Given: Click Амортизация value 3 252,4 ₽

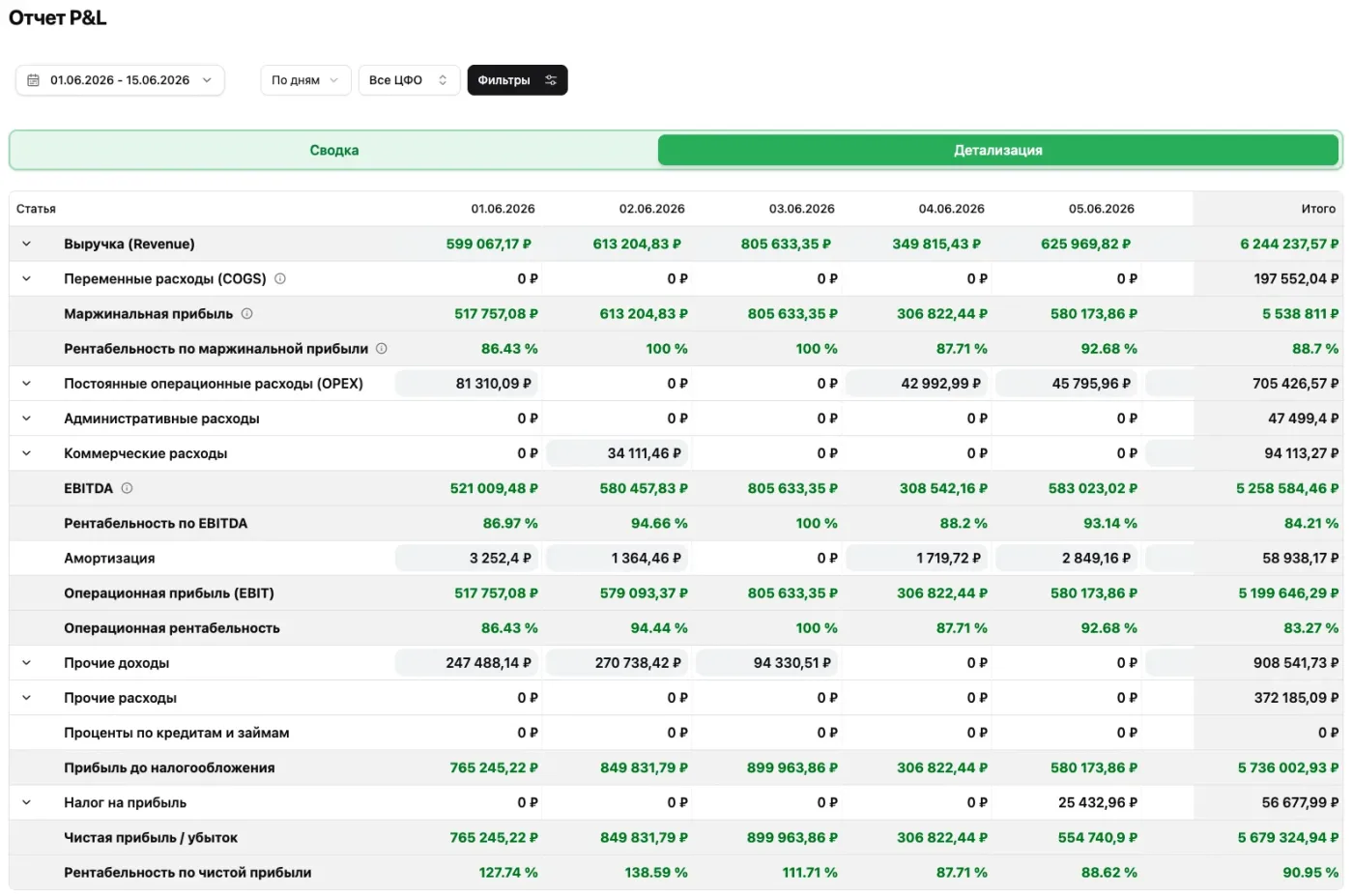Looking at the screenshot, I should click(x=468, y=558).
